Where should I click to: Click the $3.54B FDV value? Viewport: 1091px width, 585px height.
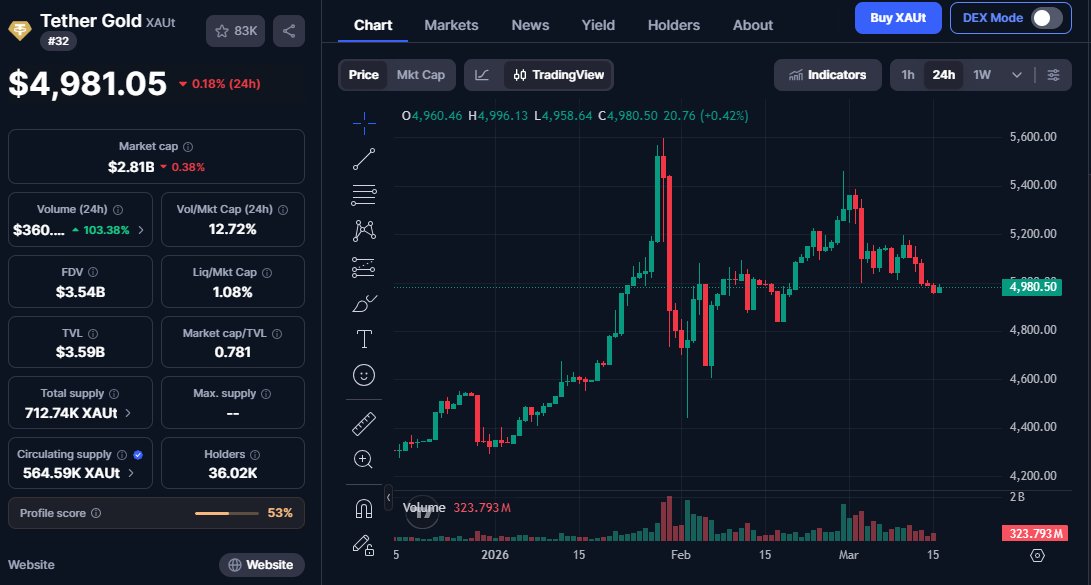click(x=81, y=292)
